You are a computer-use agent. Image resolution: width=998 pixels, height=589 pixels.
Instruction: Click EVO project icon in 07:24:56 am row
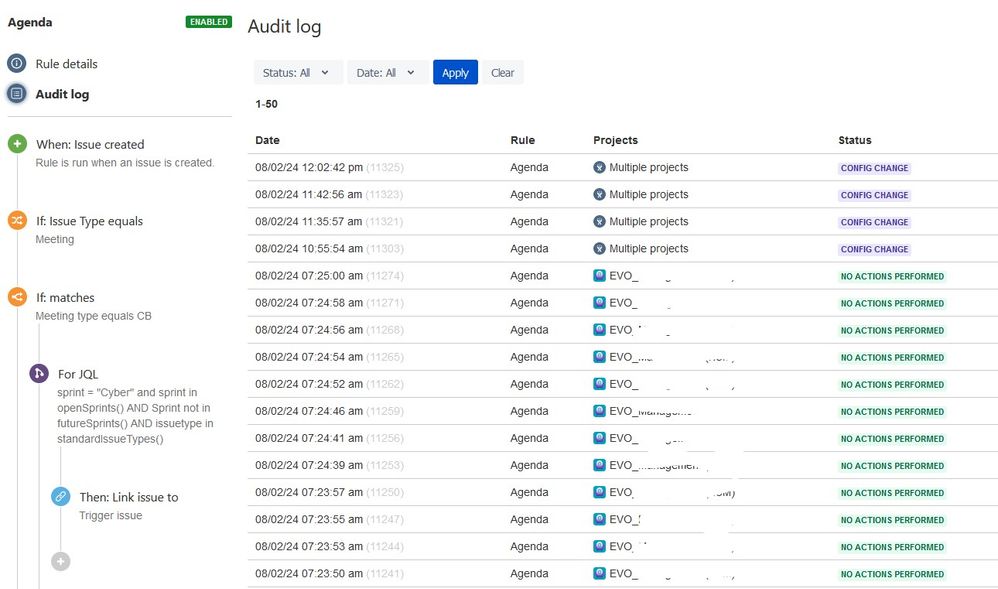click(x=599, y=330)
